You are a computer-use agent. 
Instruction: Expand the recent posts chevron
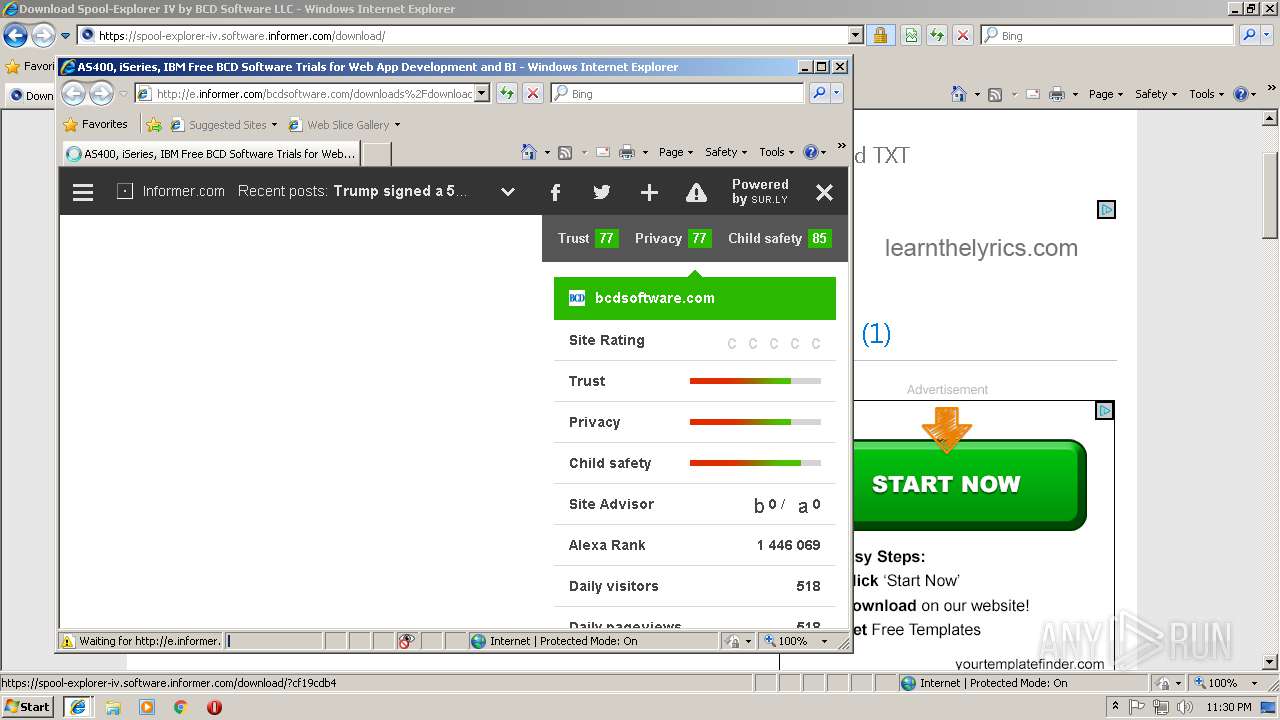tap(508, 192)
